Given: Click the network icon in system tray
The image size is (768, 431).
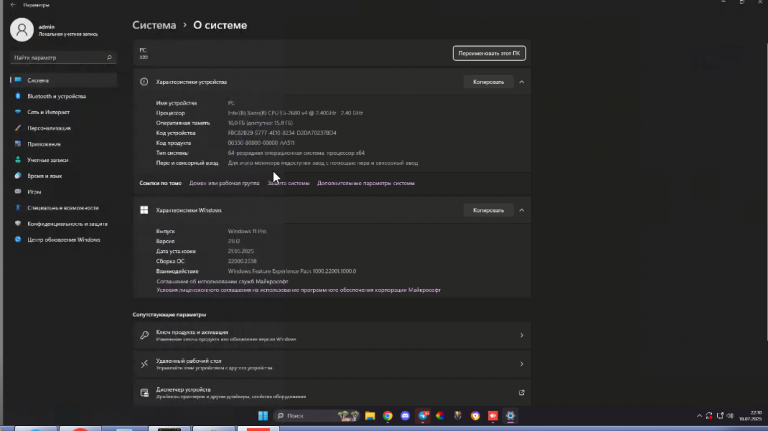Looking at the screenshot, I should pos(720,416).
